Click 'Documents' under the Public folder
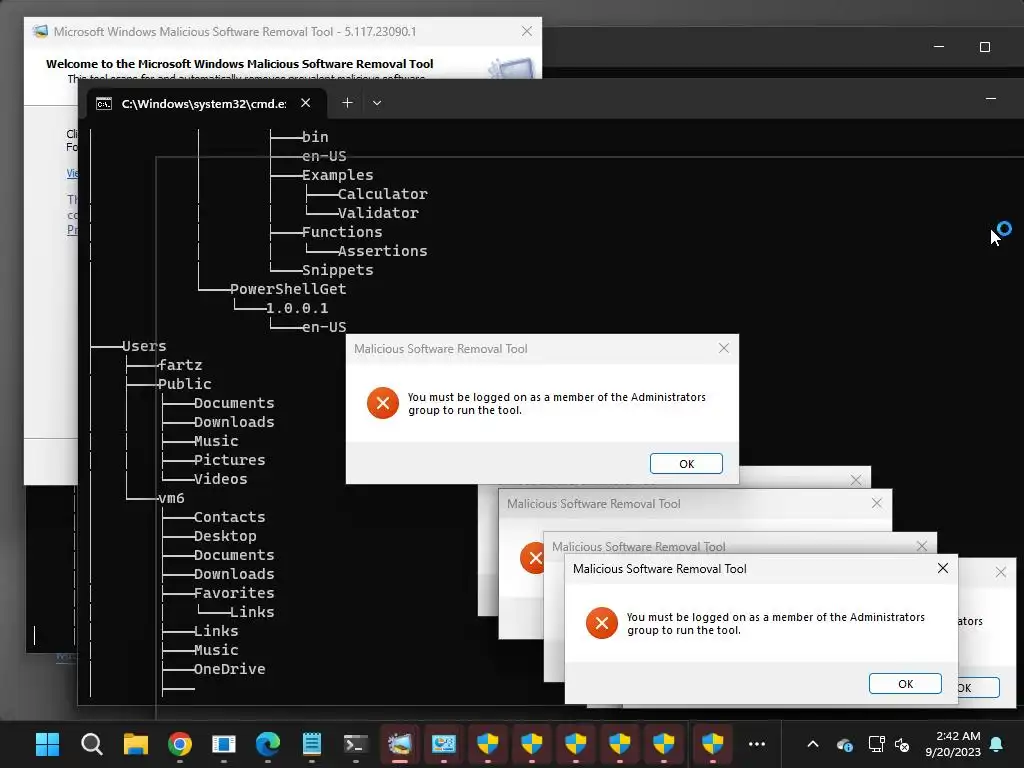This screenshot has width=1024, height=768. pos(234,403)
